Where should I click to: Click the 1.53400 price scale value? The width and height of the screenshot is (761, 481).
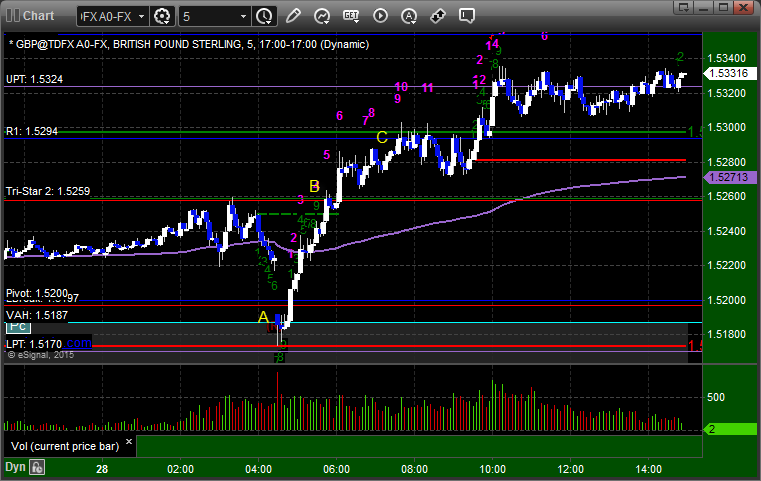727,58
